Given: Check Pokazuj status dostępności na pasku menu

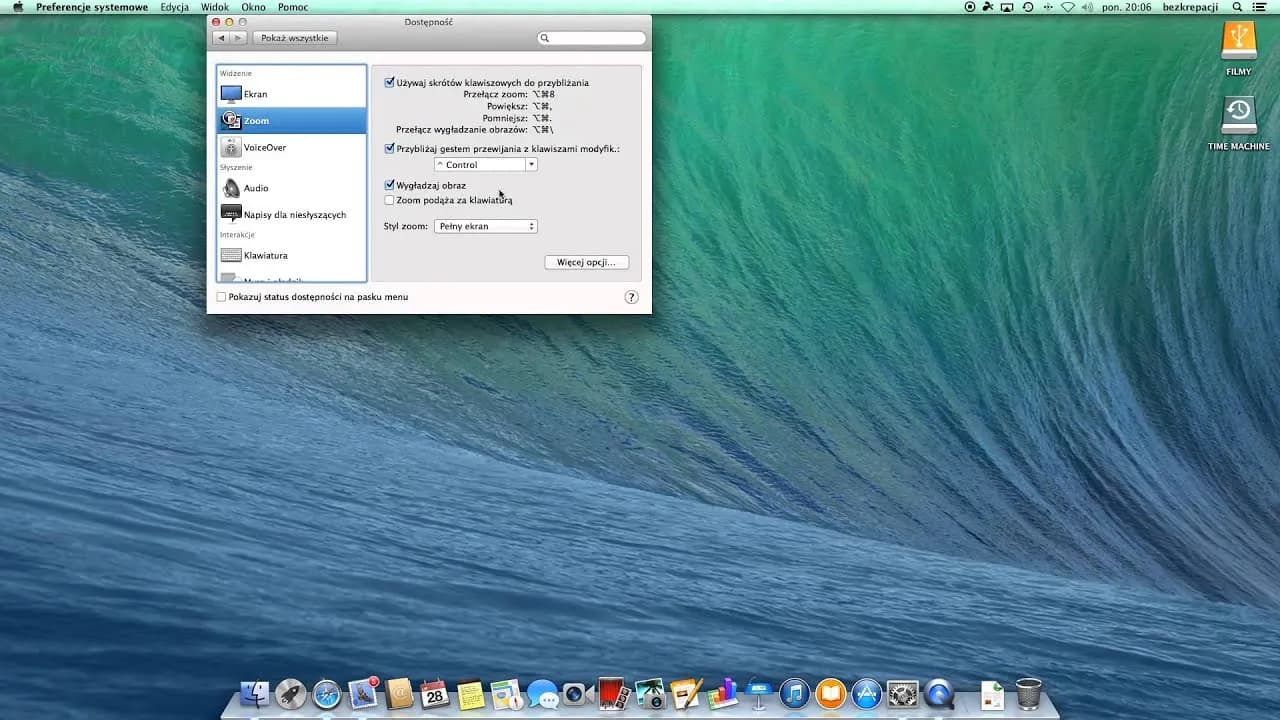Looking at the screenshot, I should (222, 297).
